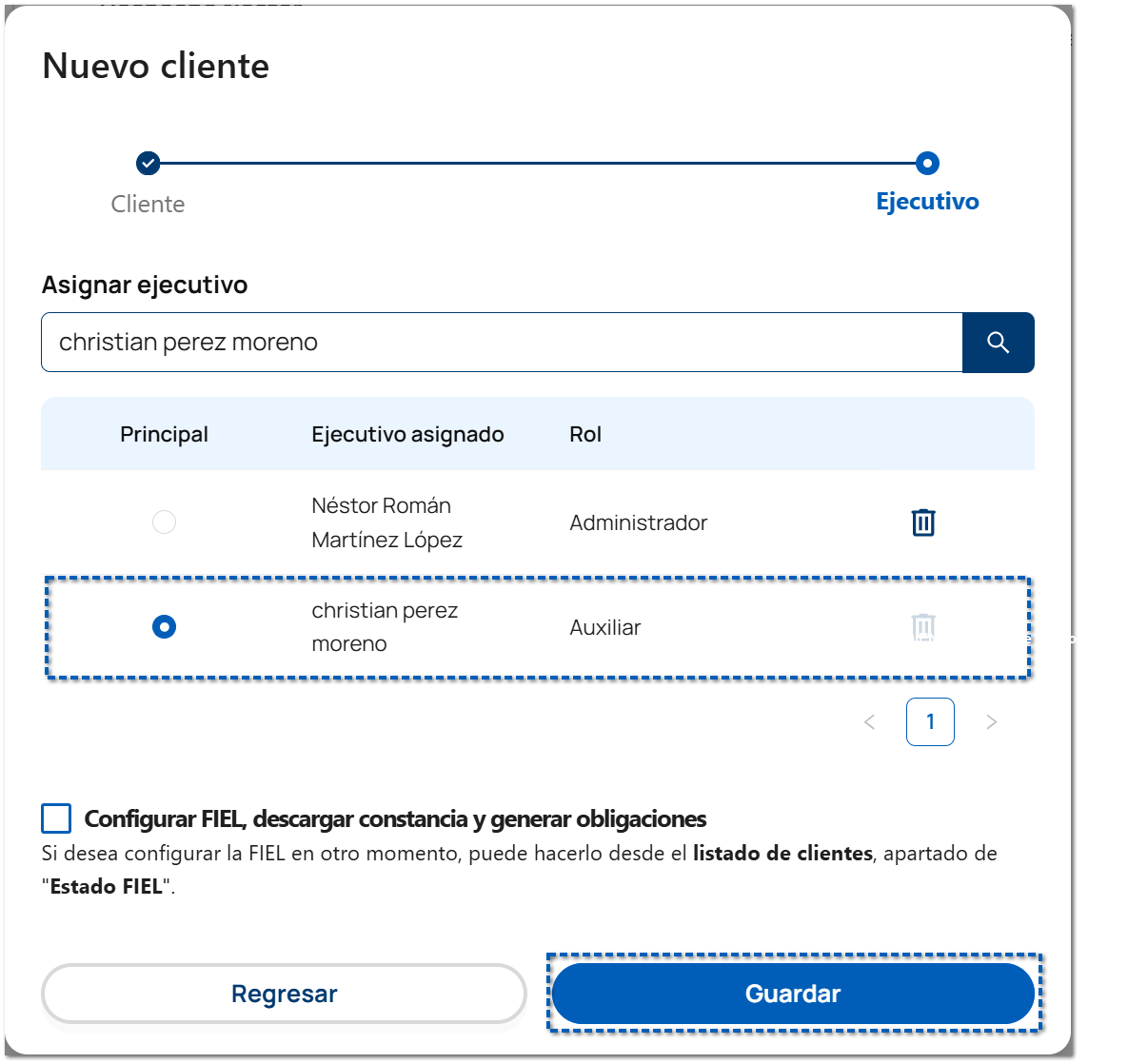Click trash icon in christian perez moreno row
Image resolution: width=1128 pixels, height=1064 pixels.
point(923,627)
